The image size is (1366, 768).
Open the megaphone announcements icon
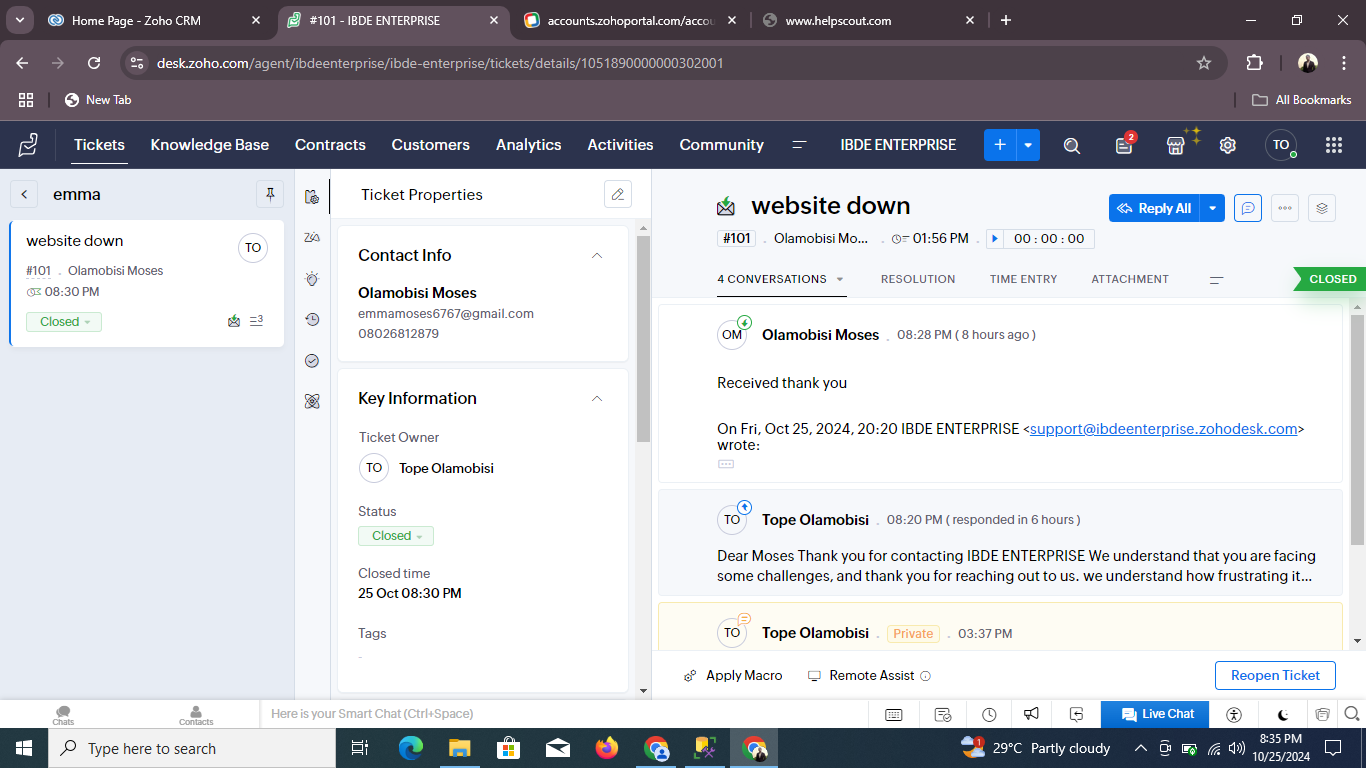1031,714
